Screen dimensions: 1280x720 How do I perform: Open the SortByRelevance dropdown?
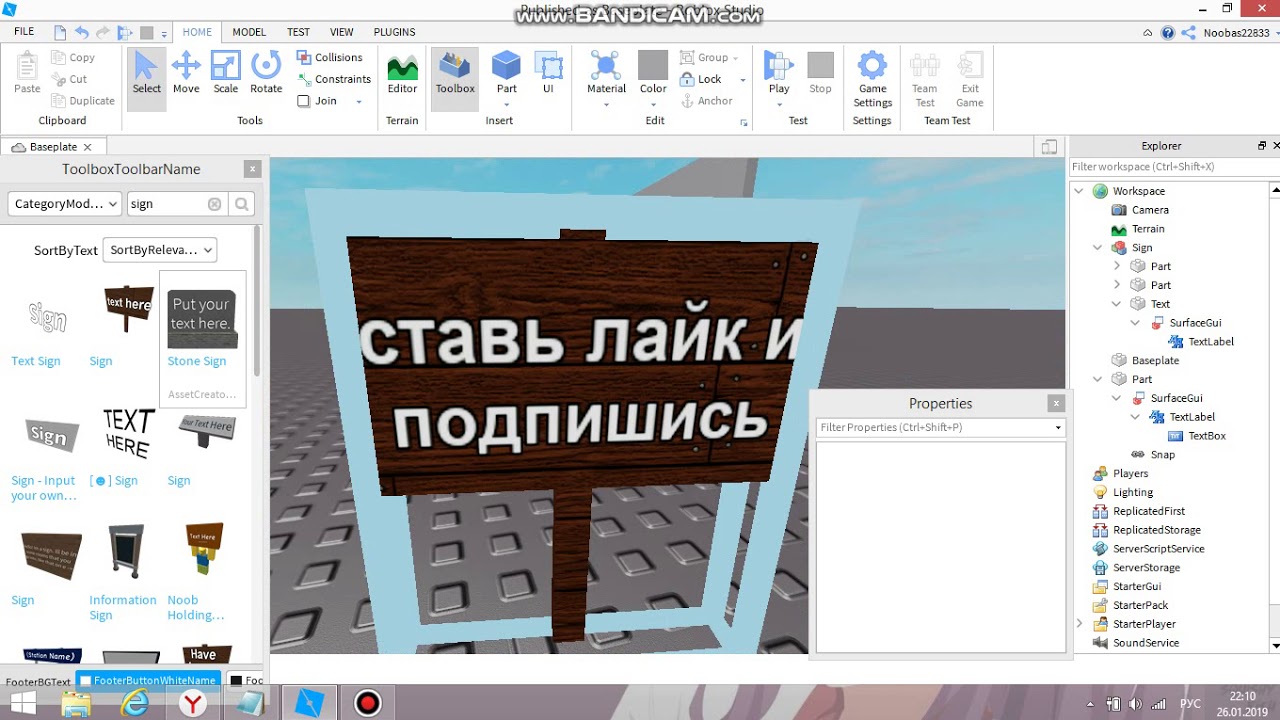(160, 250)
